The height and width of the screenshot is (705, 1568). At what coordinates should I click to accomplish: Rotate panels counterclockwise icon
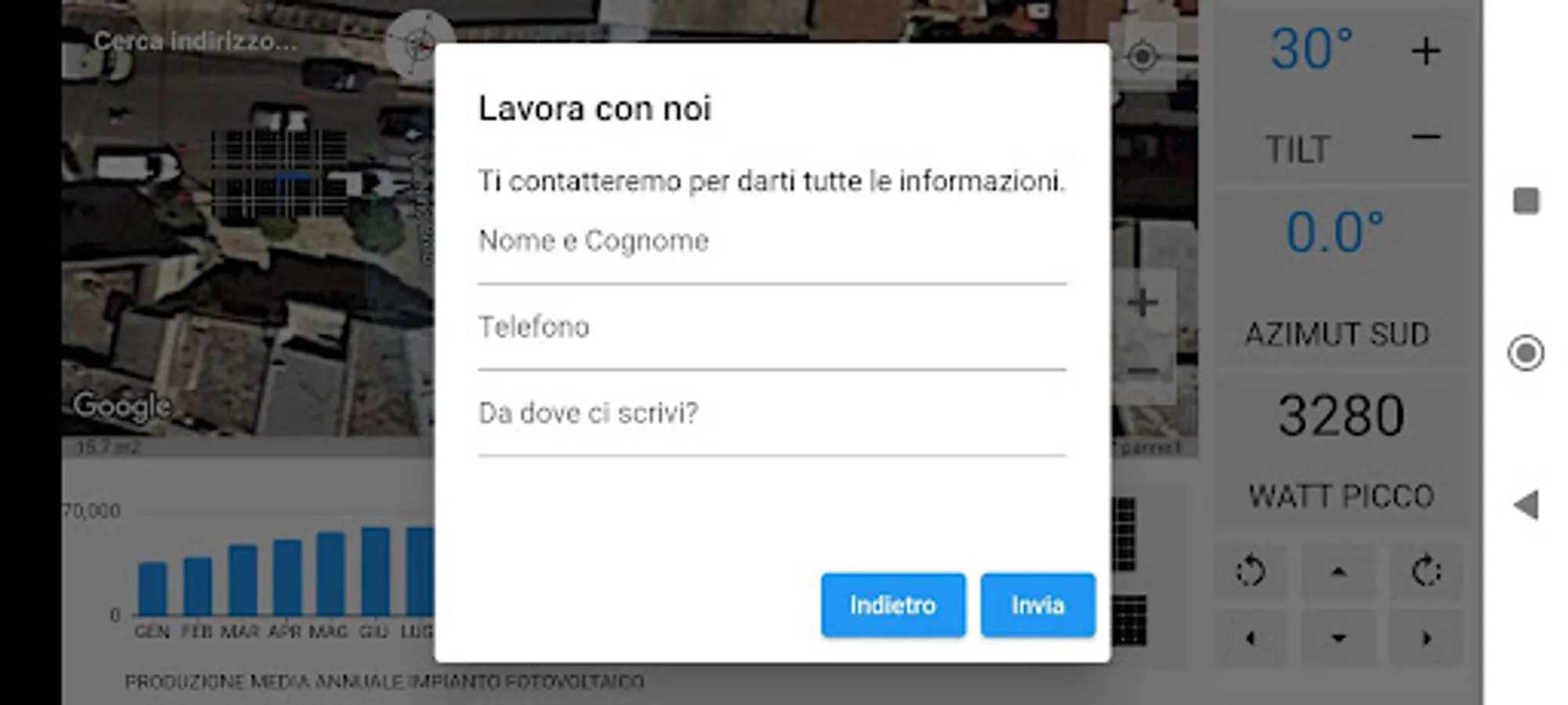click(1250, 571)
